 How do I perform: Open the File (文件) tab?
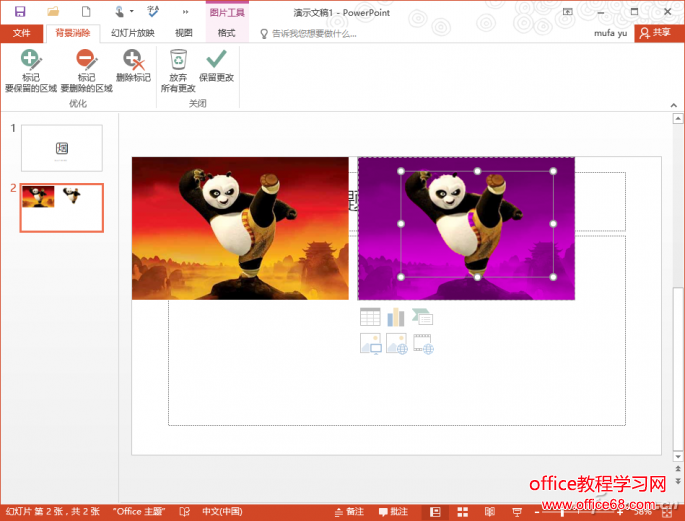click(22, 33)
